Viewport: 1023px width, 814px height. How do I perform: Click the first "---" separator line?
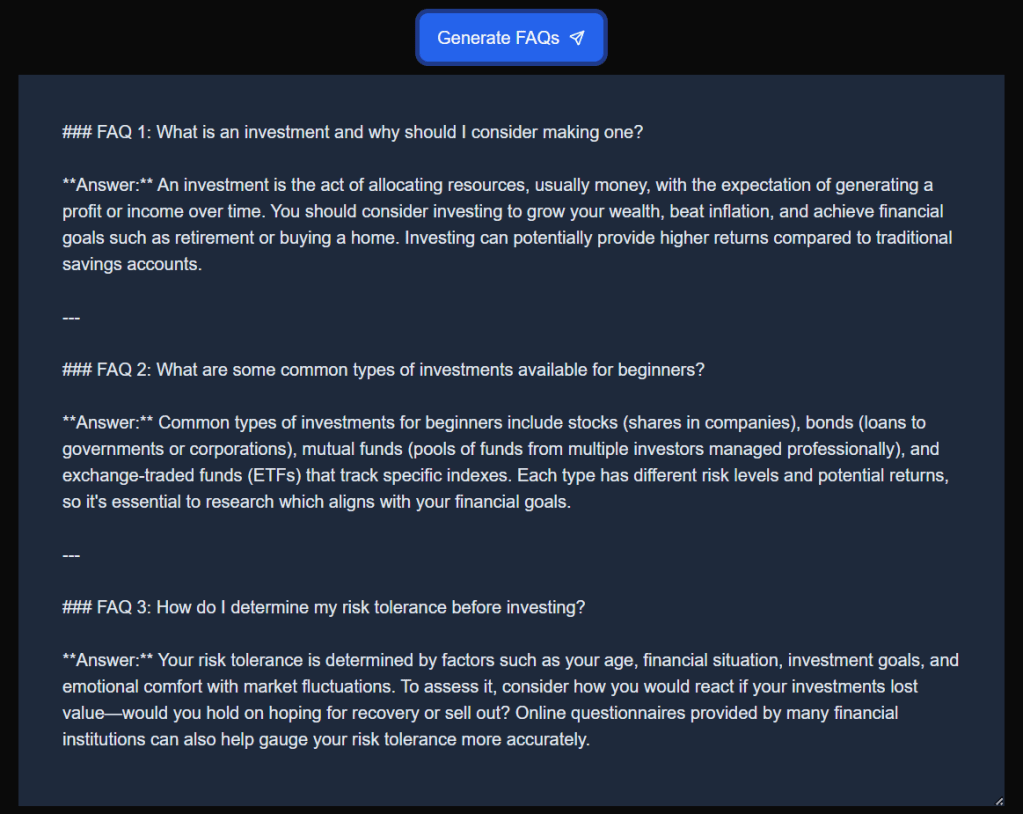click(x=71, y=318)
